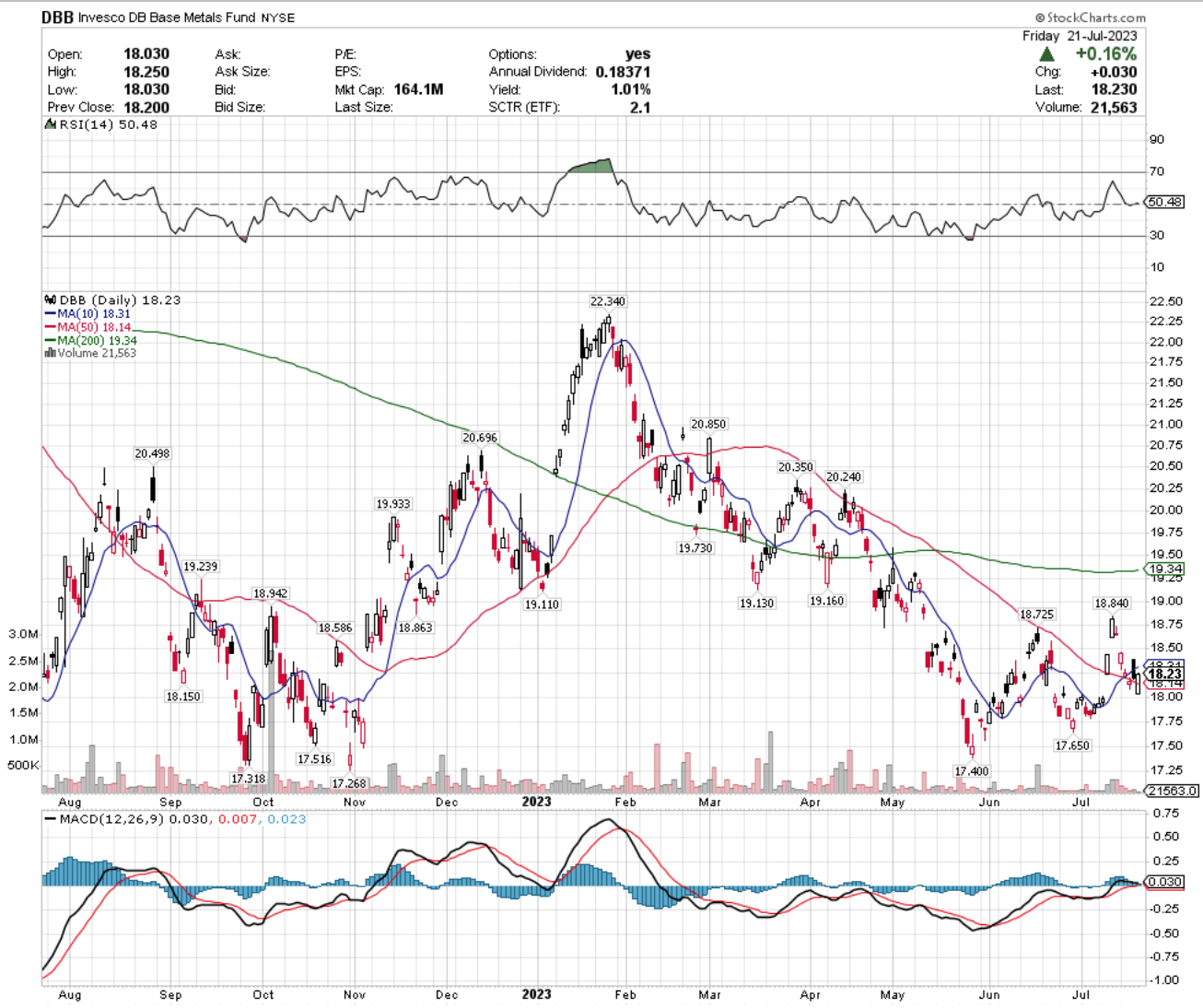This screenshot has height=1008, width=1203.
Task: Click the 18.23 current price tag on axis
Action: (1165, 674)
